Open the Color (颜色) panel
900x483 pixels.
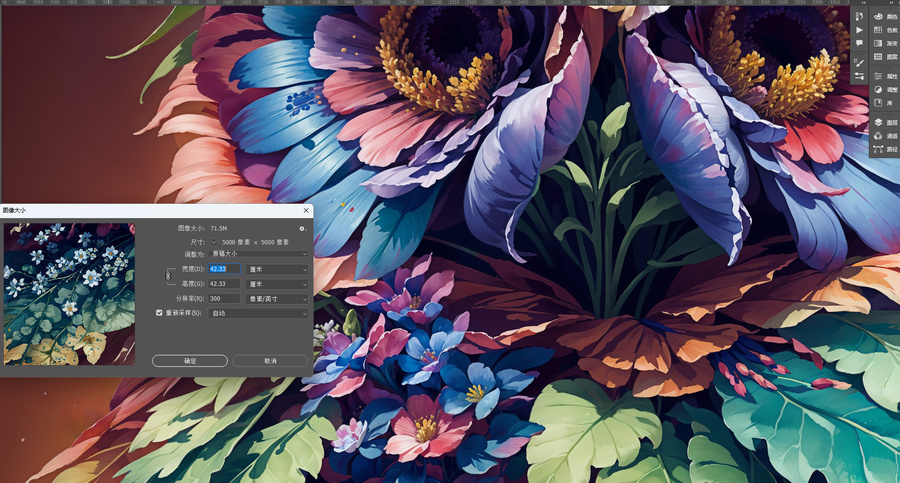click(x=885, y=17)
